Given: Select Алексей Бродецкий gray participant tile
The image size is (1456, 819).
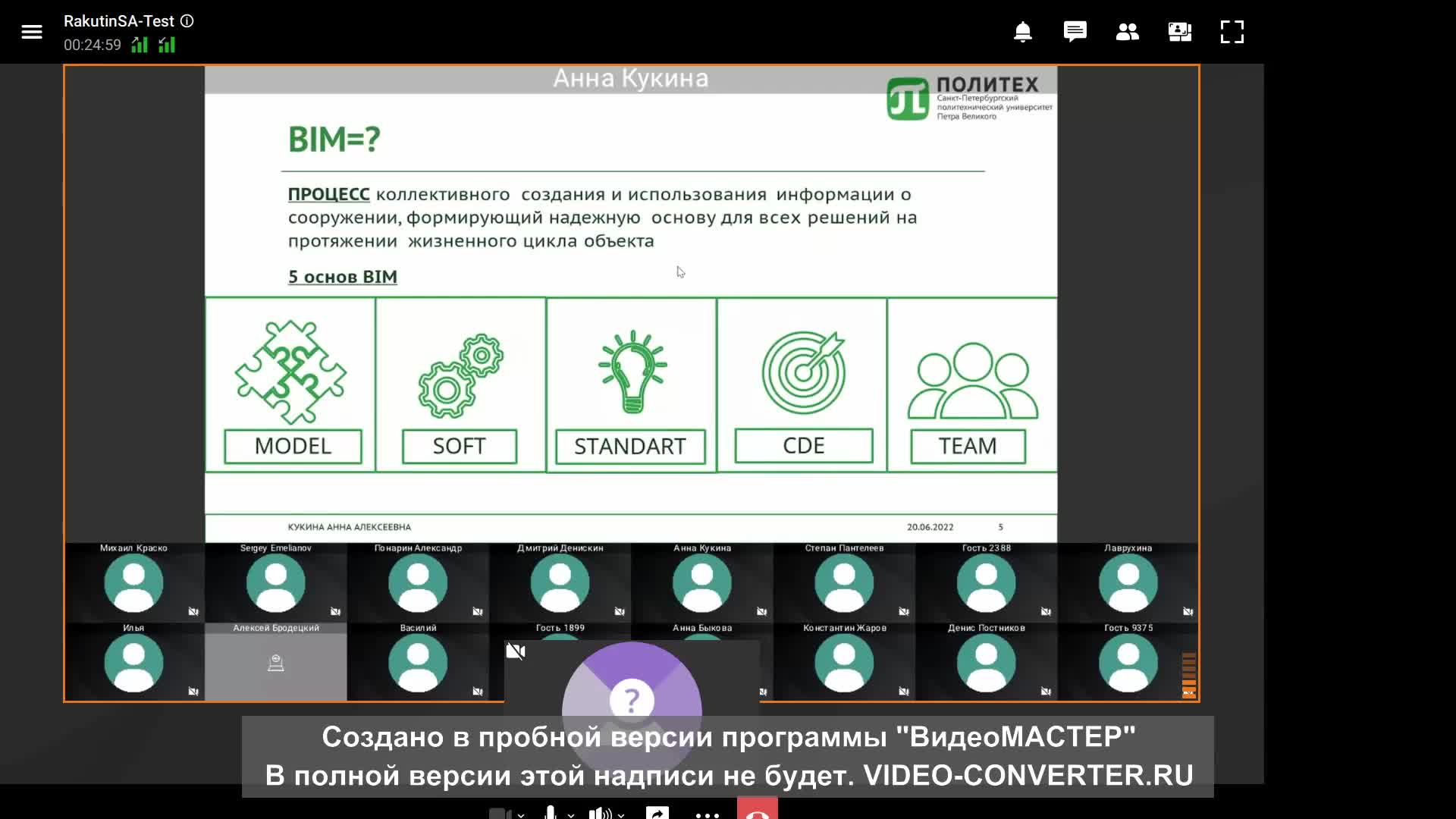Looking at the screenshot, I should tap(276, 662).
